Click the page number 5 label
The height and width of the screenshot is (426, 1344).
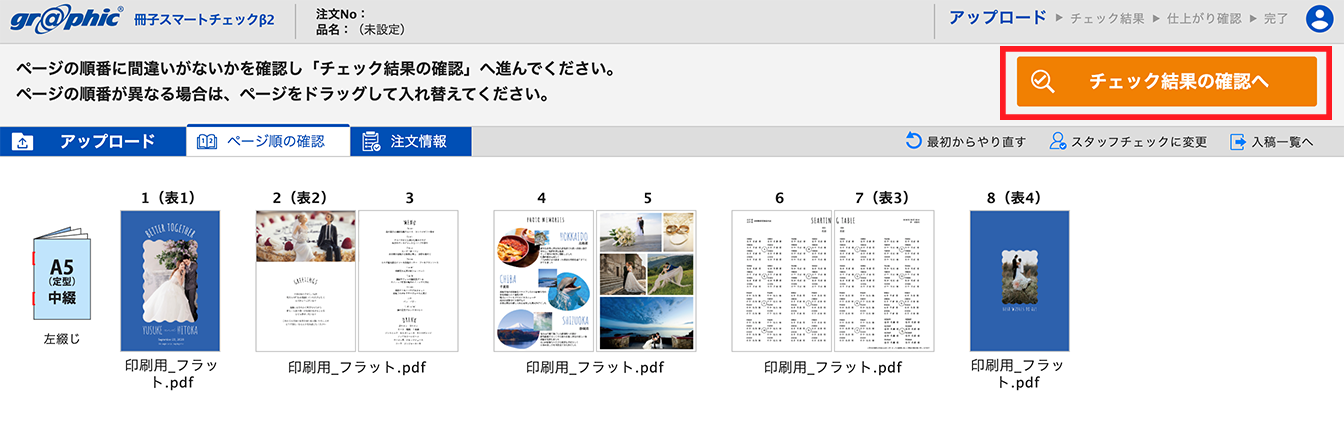point(647,198)
